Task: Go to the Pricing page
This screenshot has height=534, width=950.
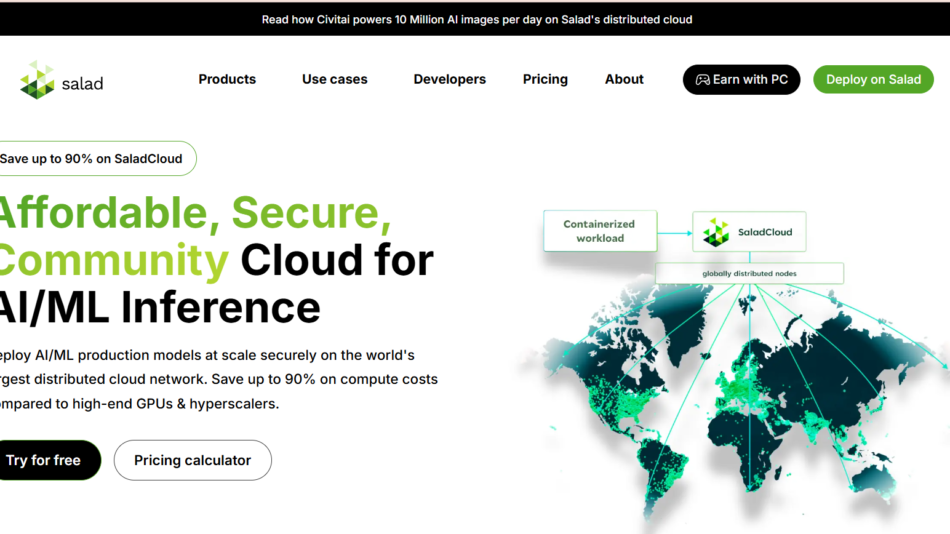Action: (x=545, y=79)
